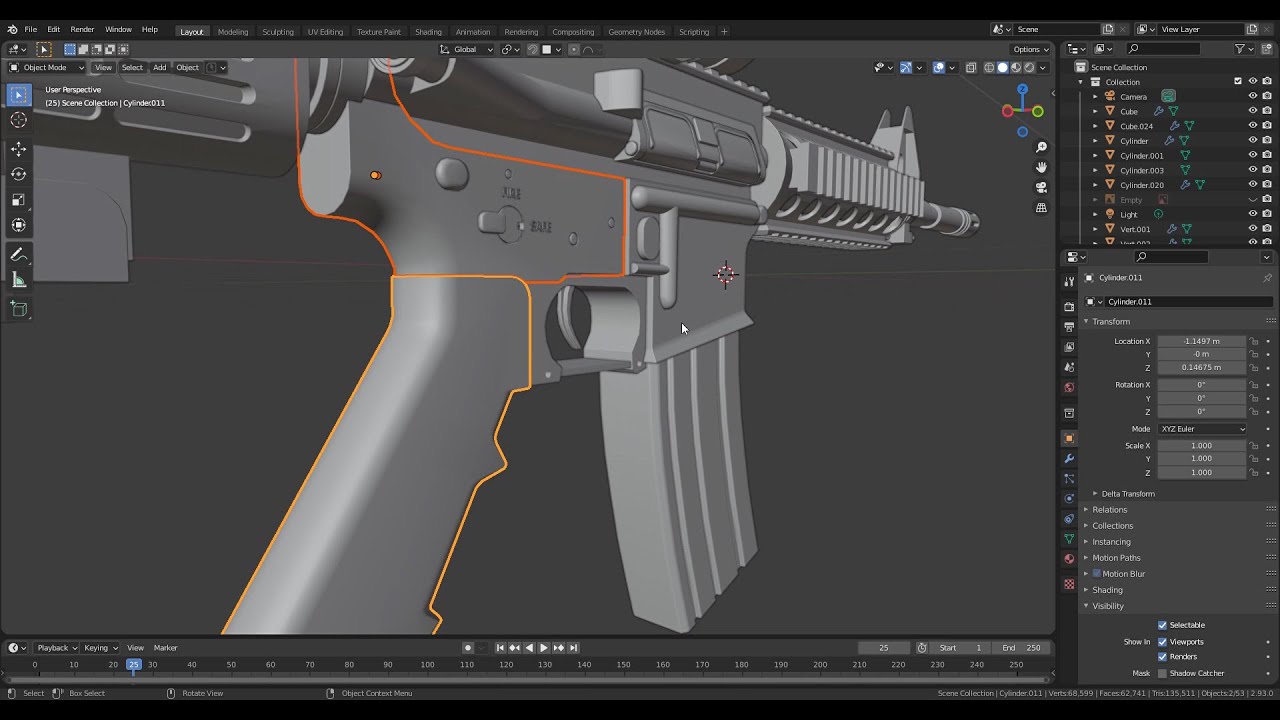Activate the Move tool
The image size is (1280, 720).
[18, 149]
